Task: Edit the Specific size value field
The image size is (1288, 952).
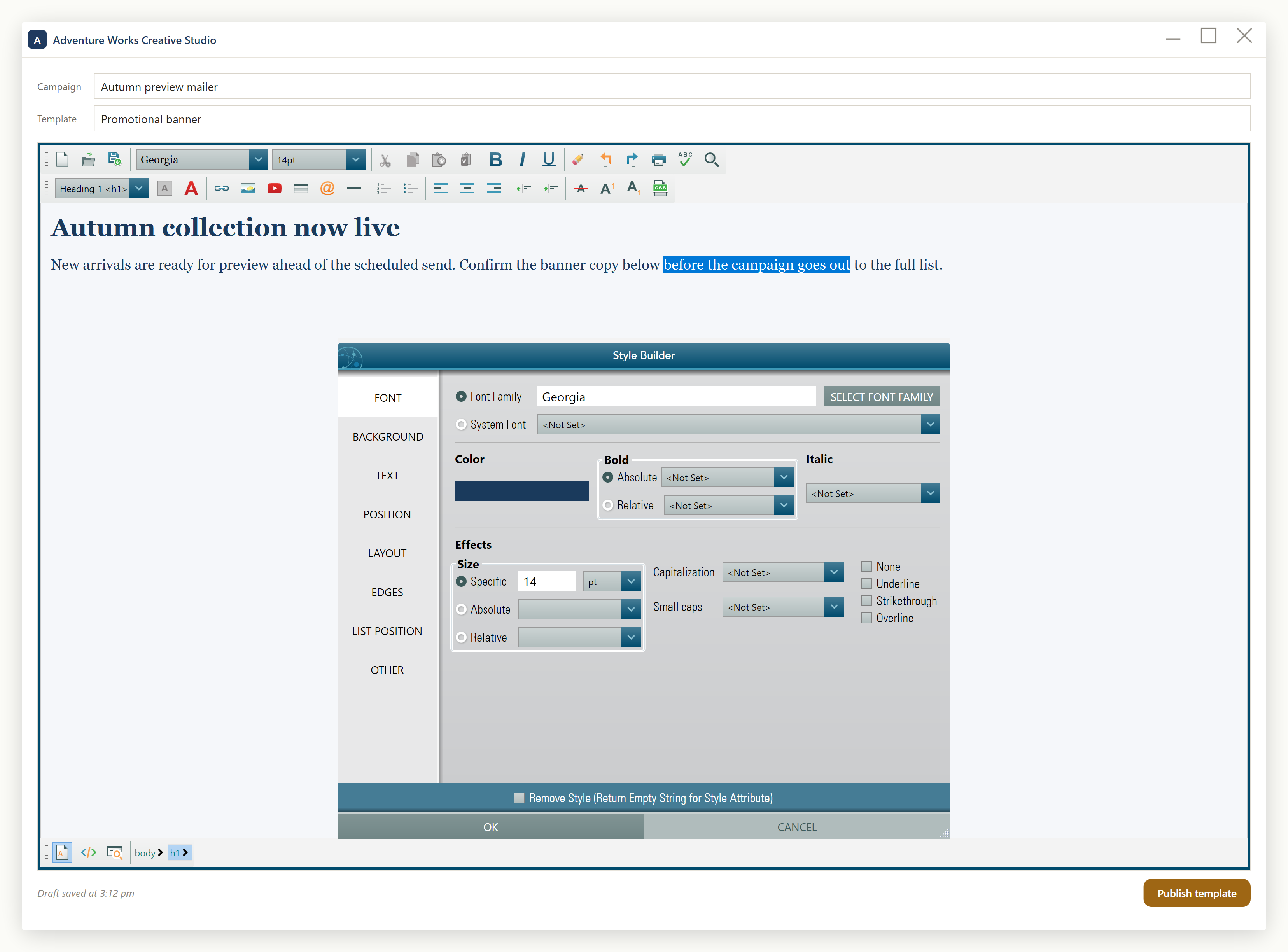Action: click(x=546, y=581)
